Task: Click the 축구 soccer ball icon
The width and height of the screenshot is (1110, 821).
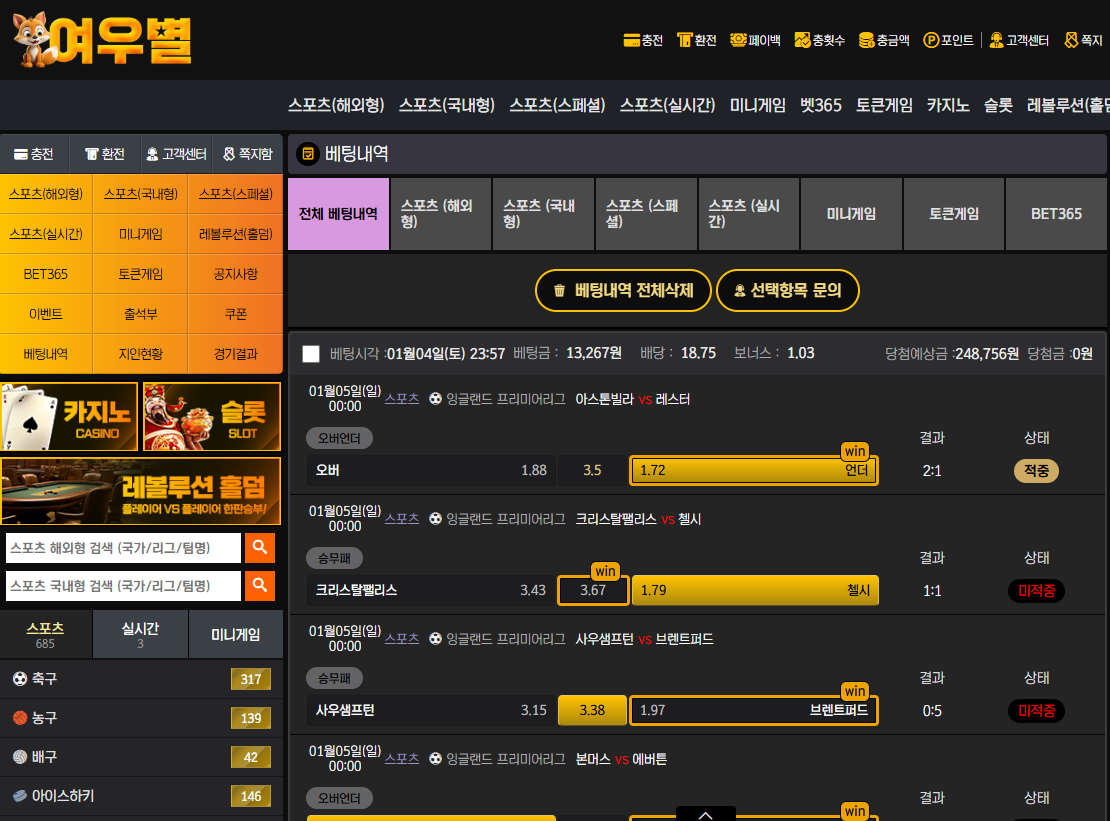Action: [x=20, y=679]
